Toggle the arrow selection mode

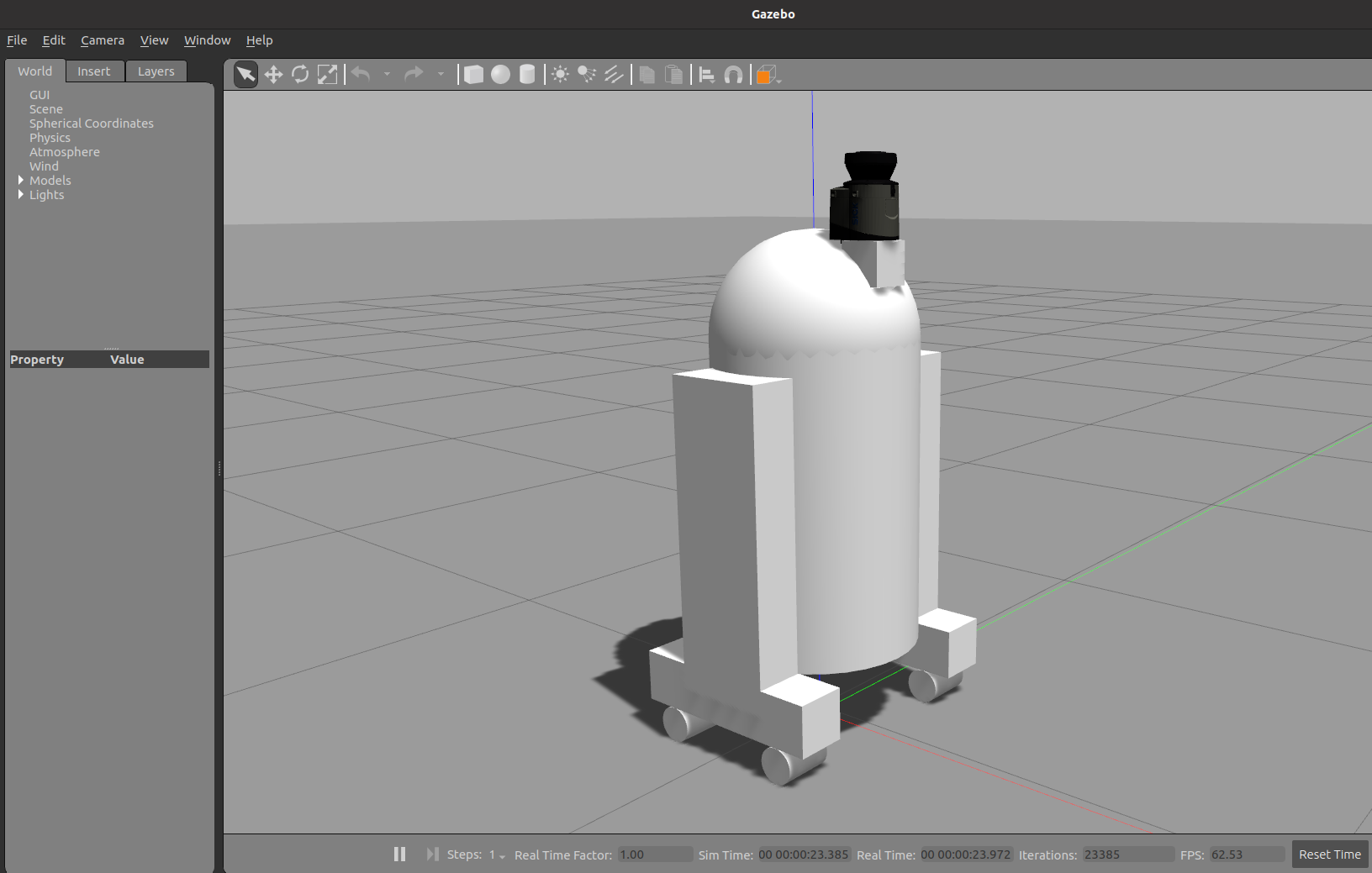(245, 74)
